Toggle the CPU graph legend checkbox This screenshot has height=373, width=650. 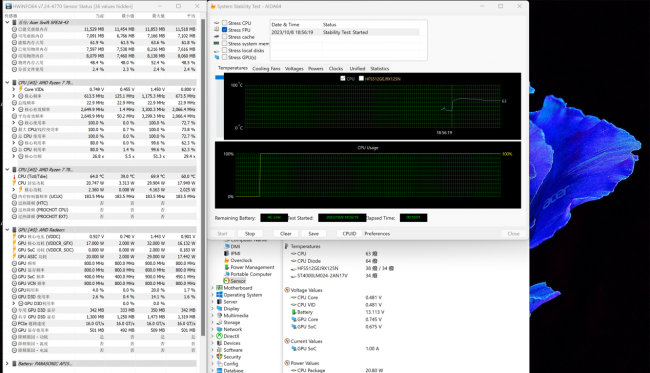(x=343, y=78)
